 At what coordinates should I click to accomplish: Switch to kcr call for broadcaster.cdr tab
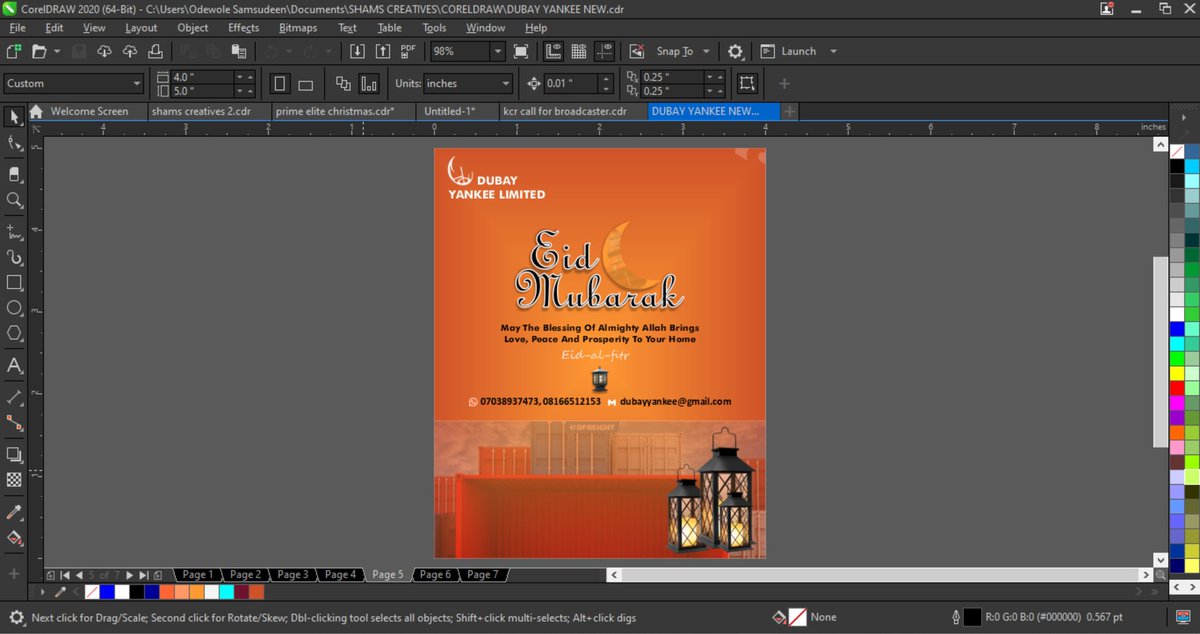565,111
